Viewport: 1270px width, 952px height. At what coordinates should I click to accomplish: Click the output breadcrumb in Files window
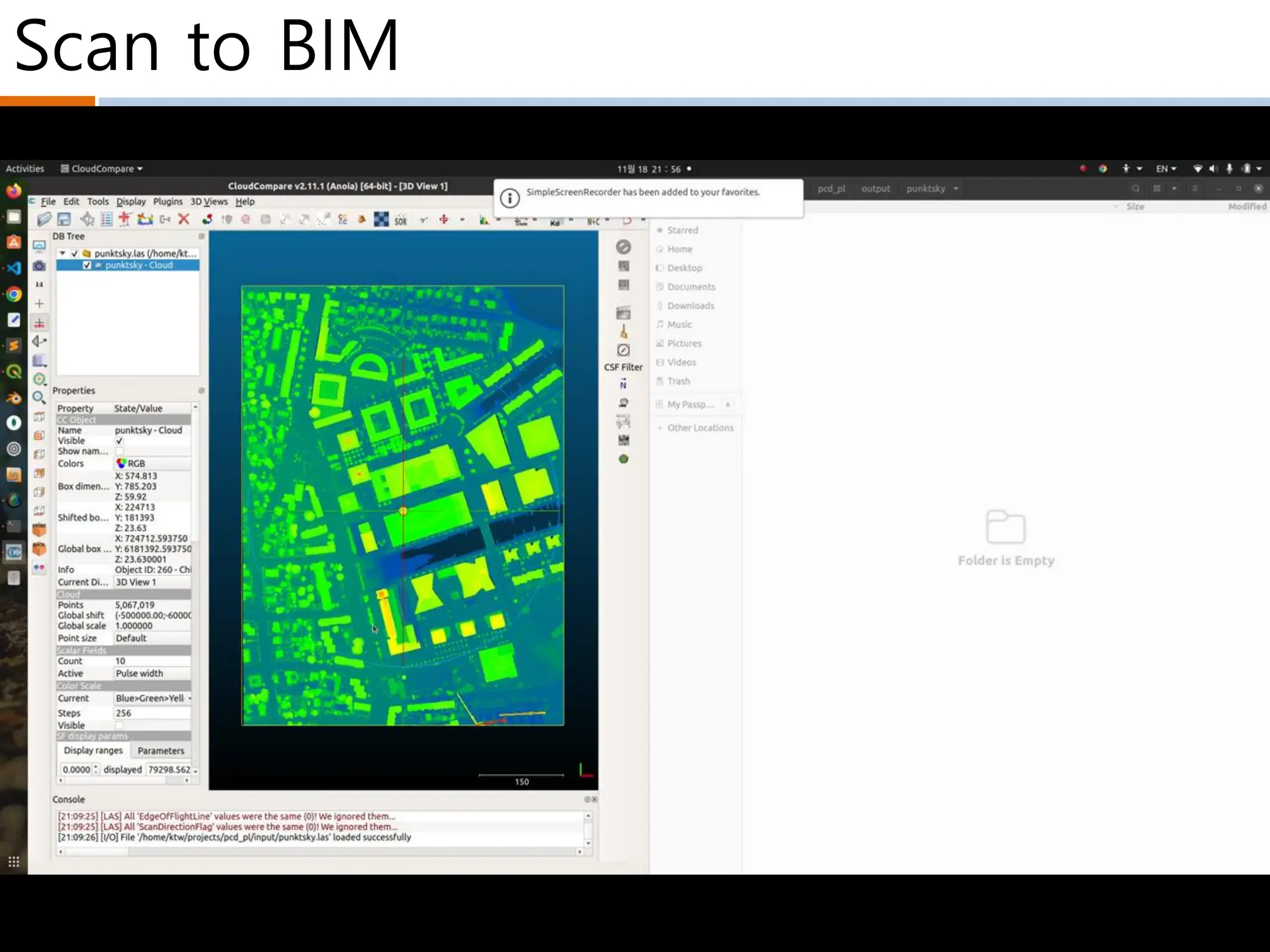876,188
